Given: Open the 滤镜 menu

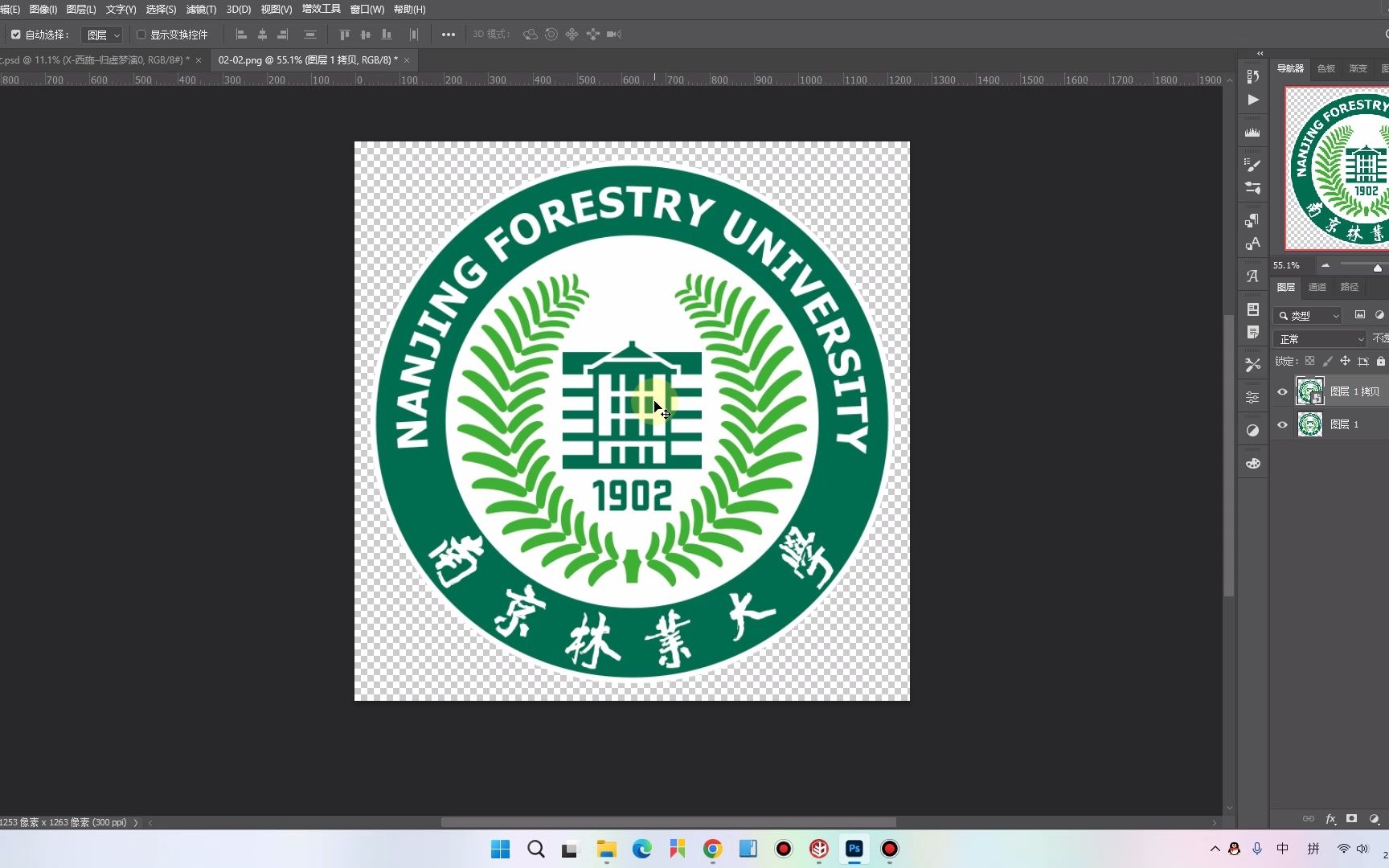Looking at the screenshot, I should pos(200,9).
